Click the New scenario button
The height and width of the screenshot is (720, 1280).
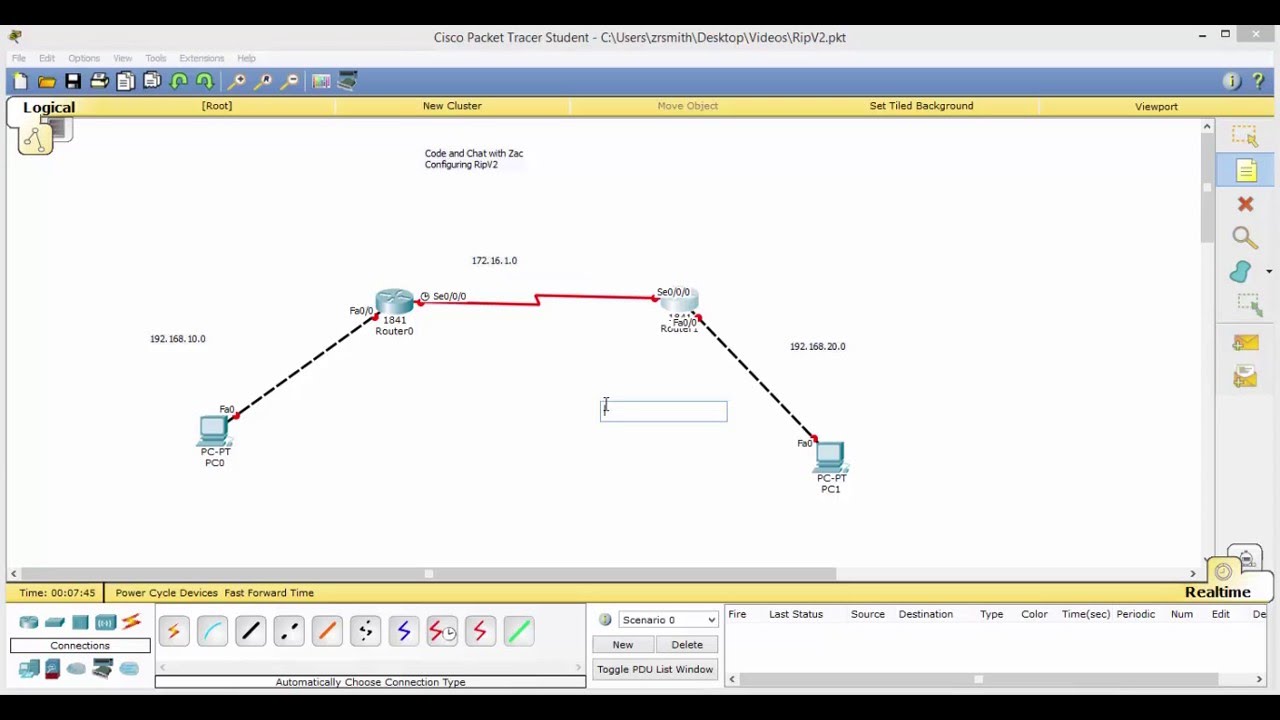point(623,645)
